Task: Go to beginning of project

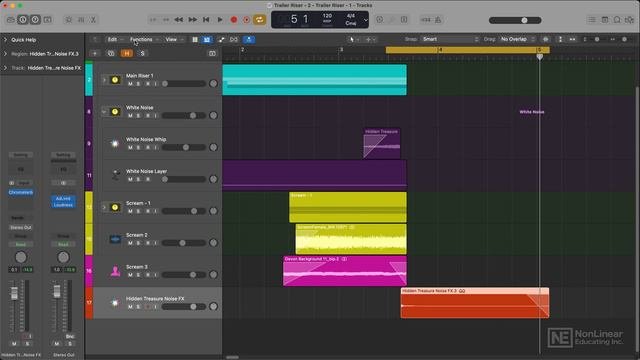Action: coord(206,20)
